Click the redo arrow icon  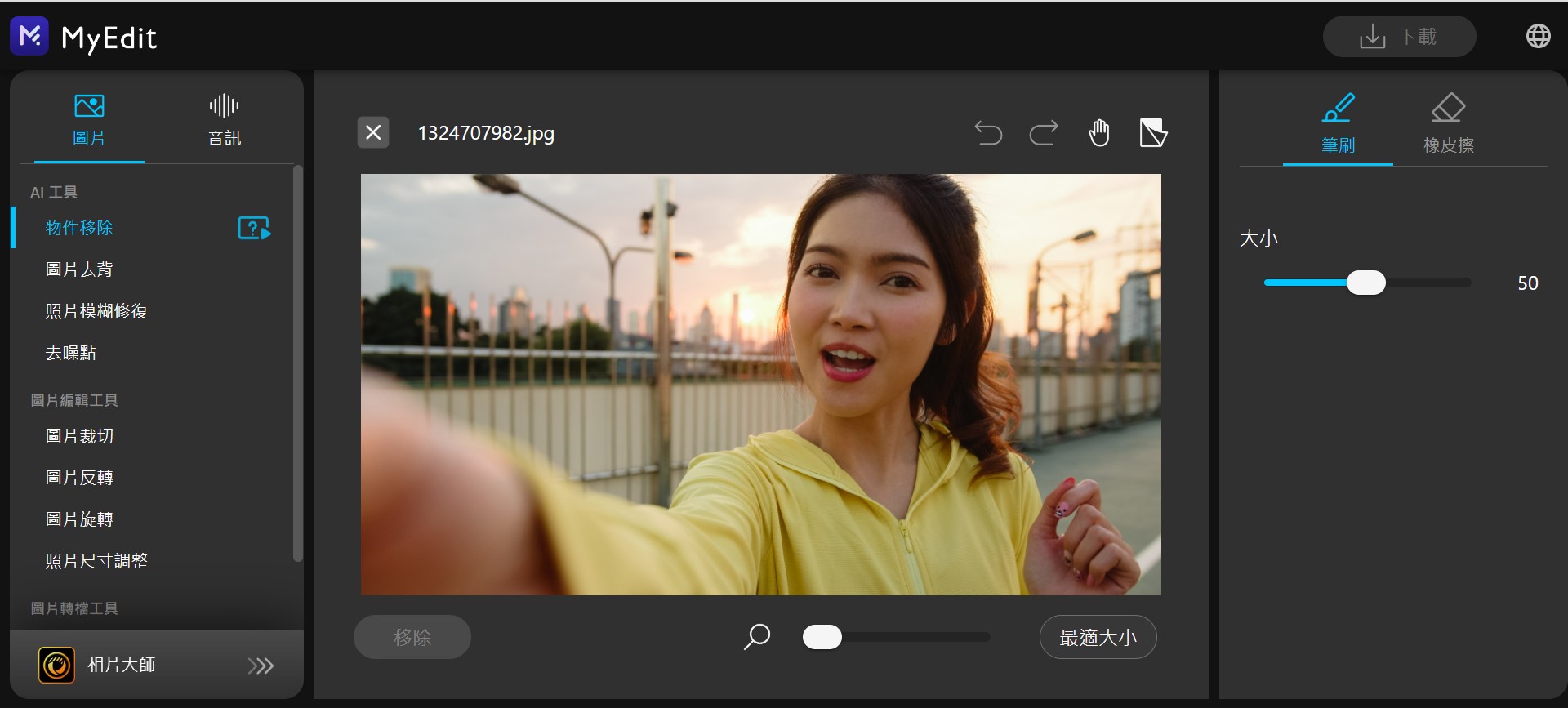[1044, 132]
